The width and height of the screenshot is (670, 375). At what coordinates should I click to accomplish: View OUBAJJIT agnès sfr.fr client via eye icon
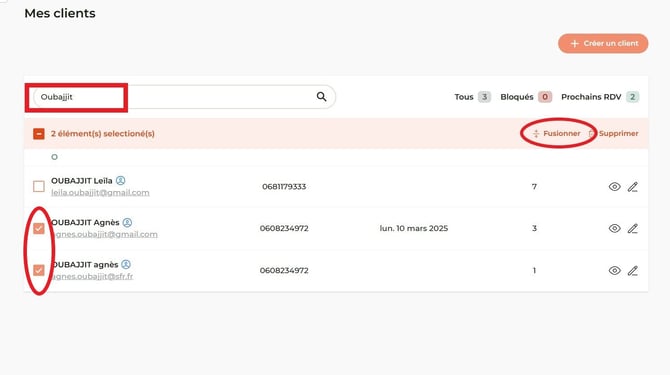coord(614,270)
